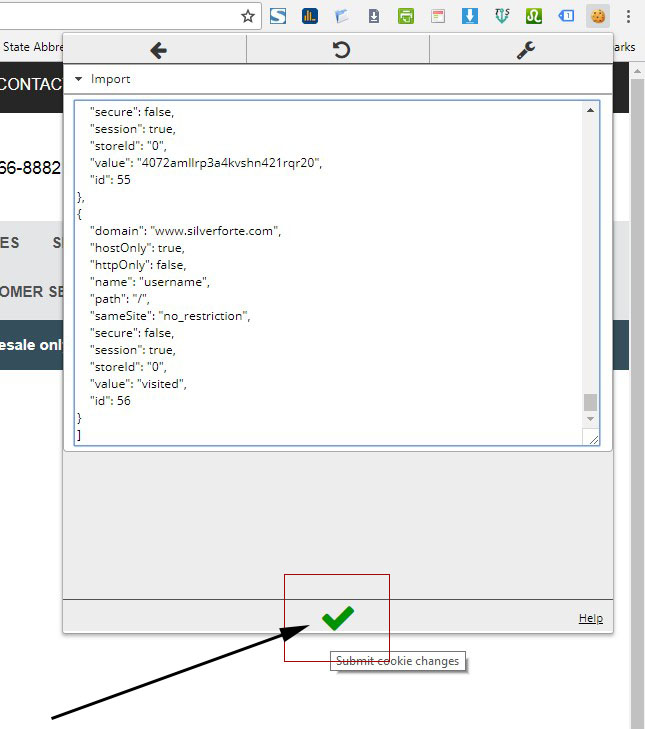
Task: Click the "httpOnly": false line
Action: (138, 265)
